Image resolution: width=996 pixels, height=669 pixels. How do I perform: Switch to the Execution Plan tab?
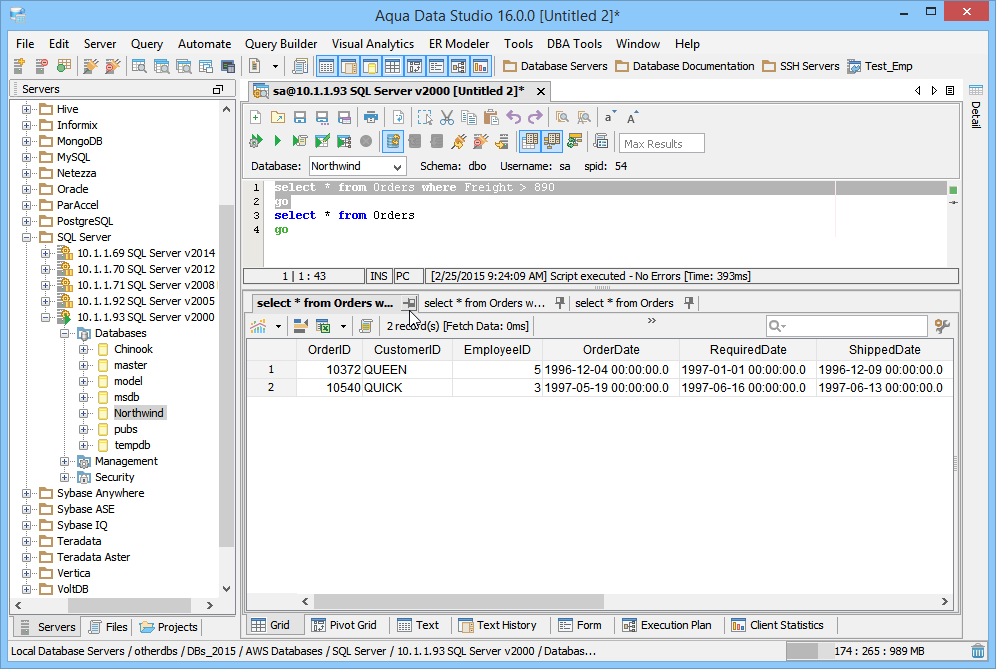(667, 625)
